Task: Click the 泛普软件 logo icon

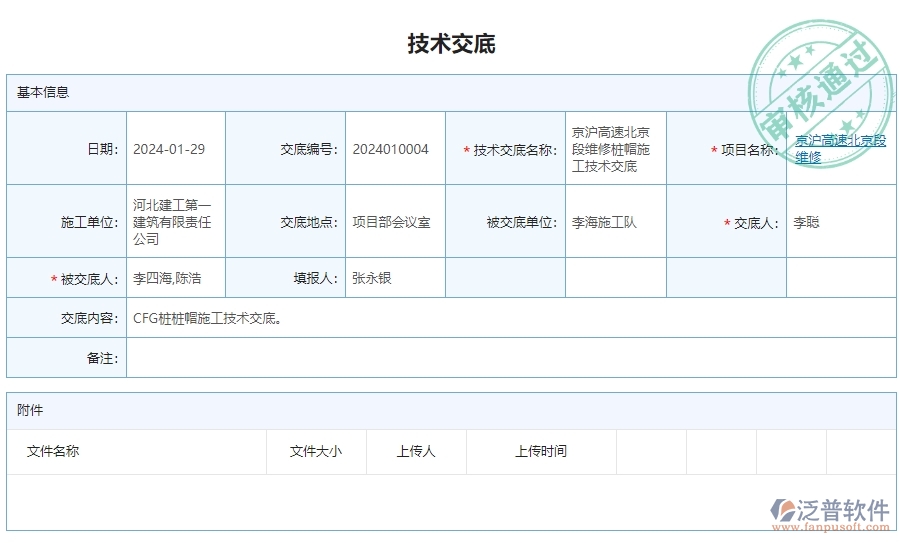Action: [783, 511]
